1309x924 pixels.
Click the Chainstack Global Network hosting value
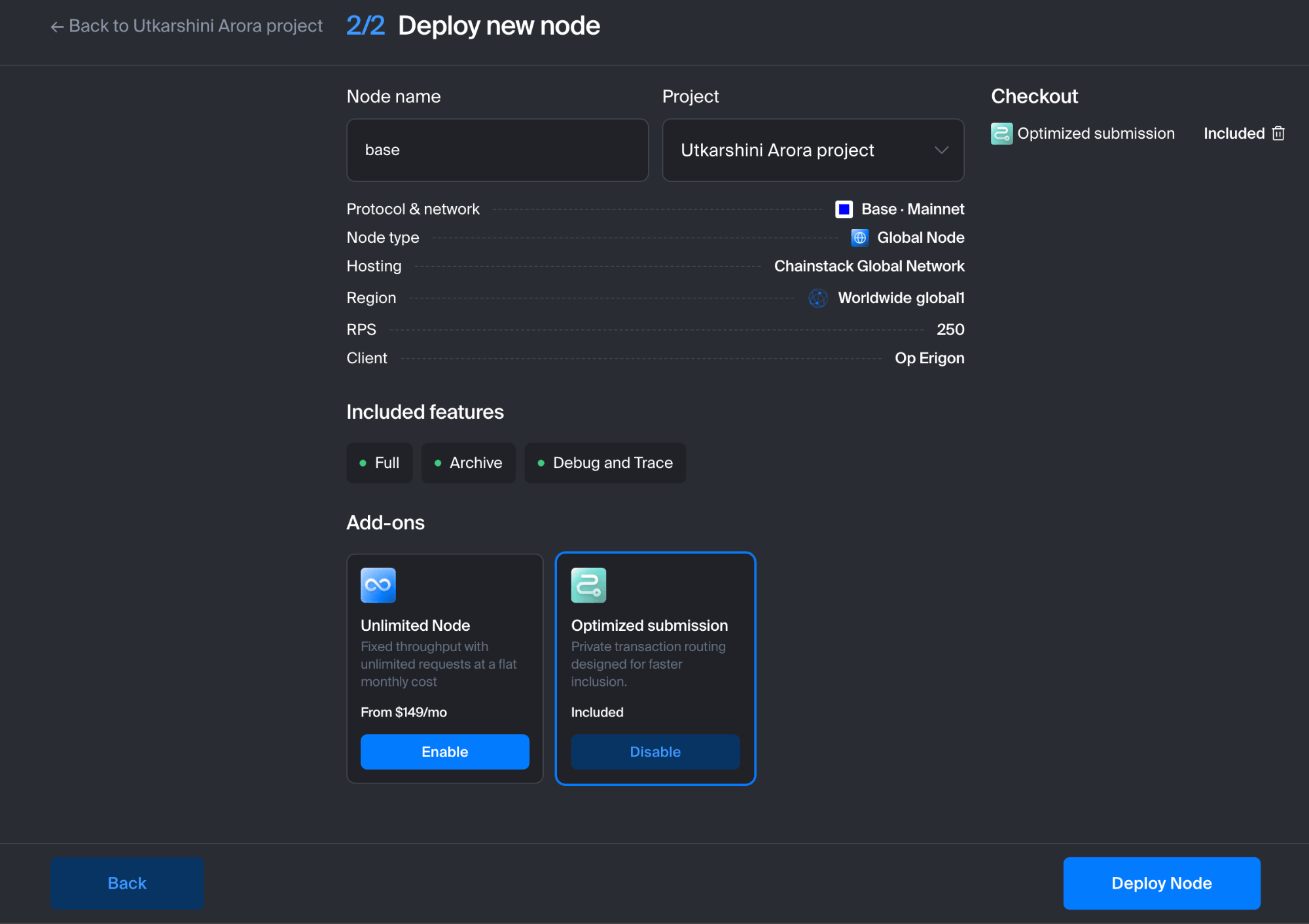pyautogui.click(x=869, y=266)
